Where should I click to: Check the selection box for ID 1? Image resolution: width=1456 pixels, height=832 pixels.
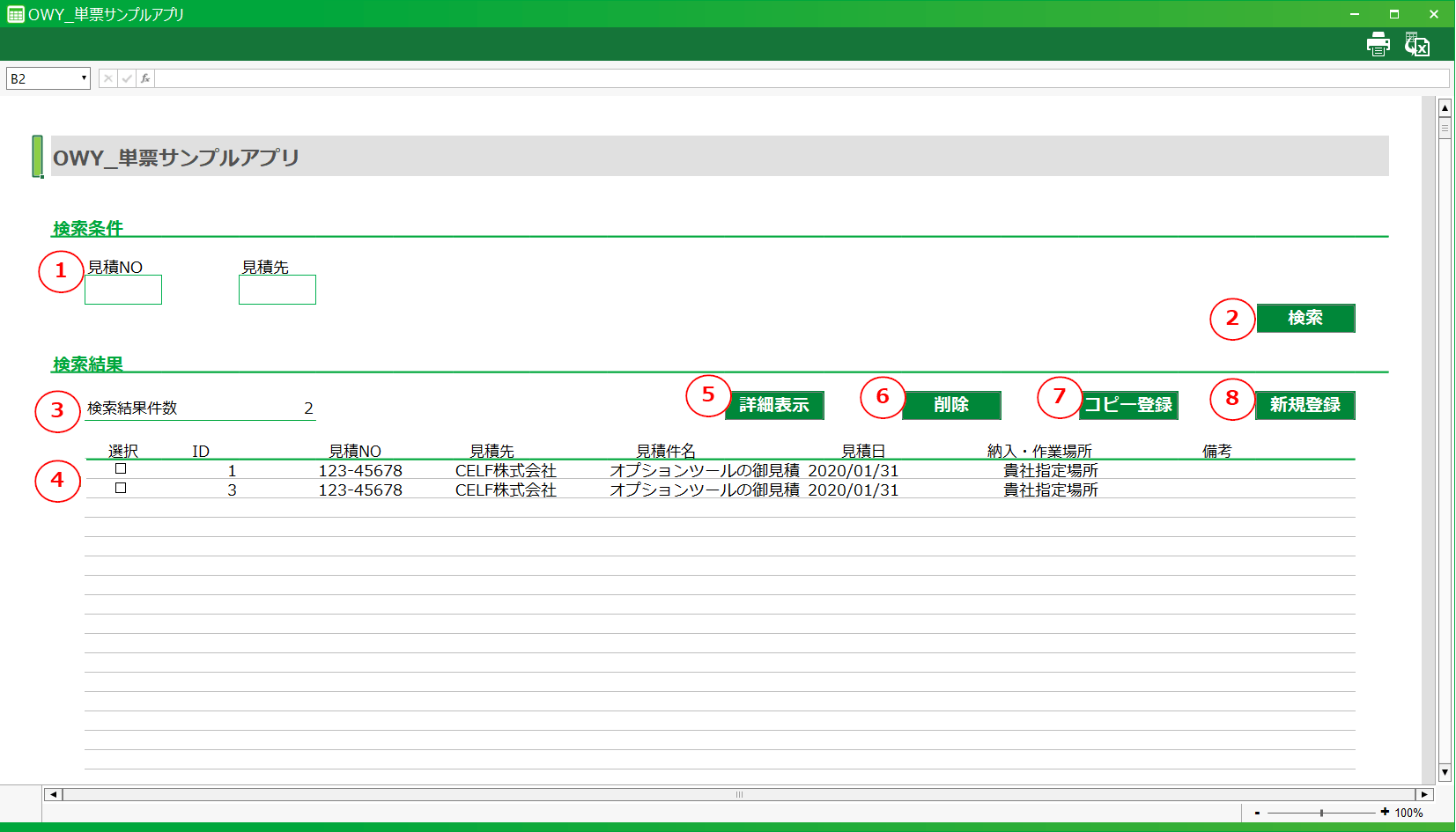pyautogui.click(x=121, y=469)
